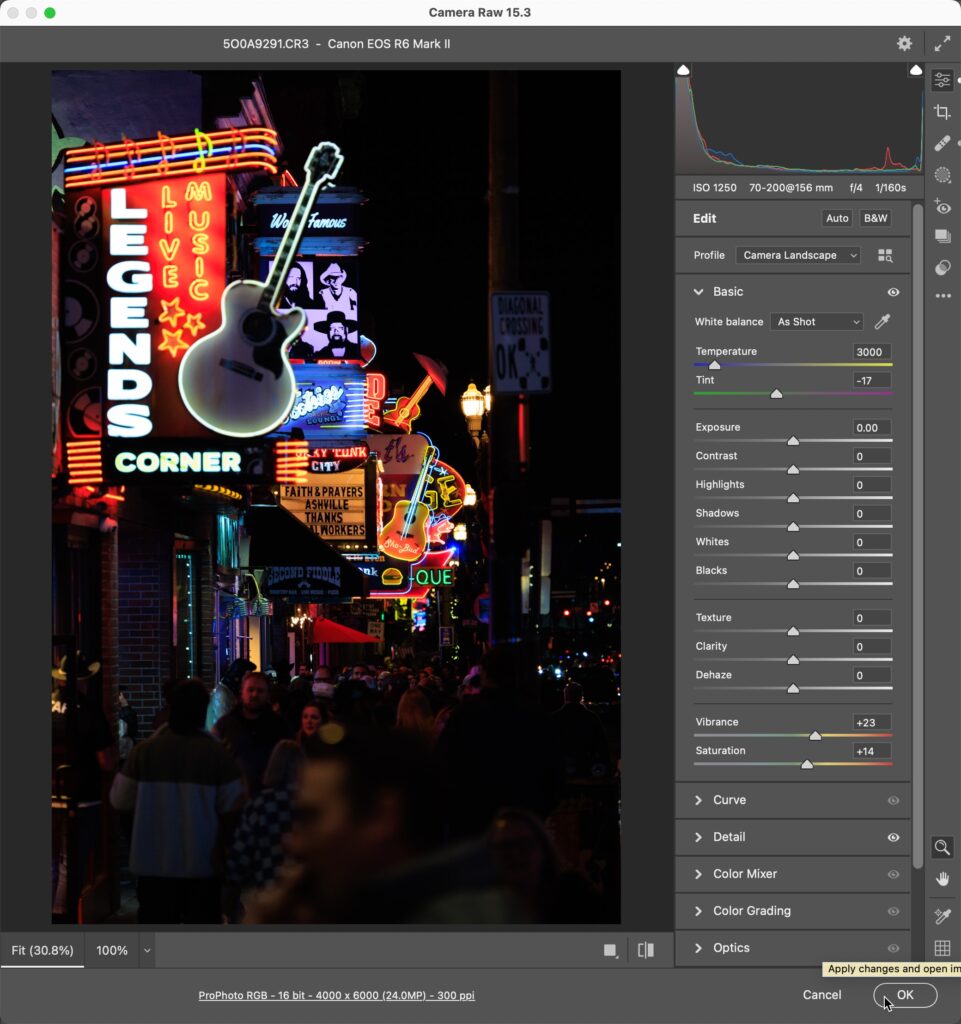Select Fit (30.8%) zoom tab

[x=42, y=950]
